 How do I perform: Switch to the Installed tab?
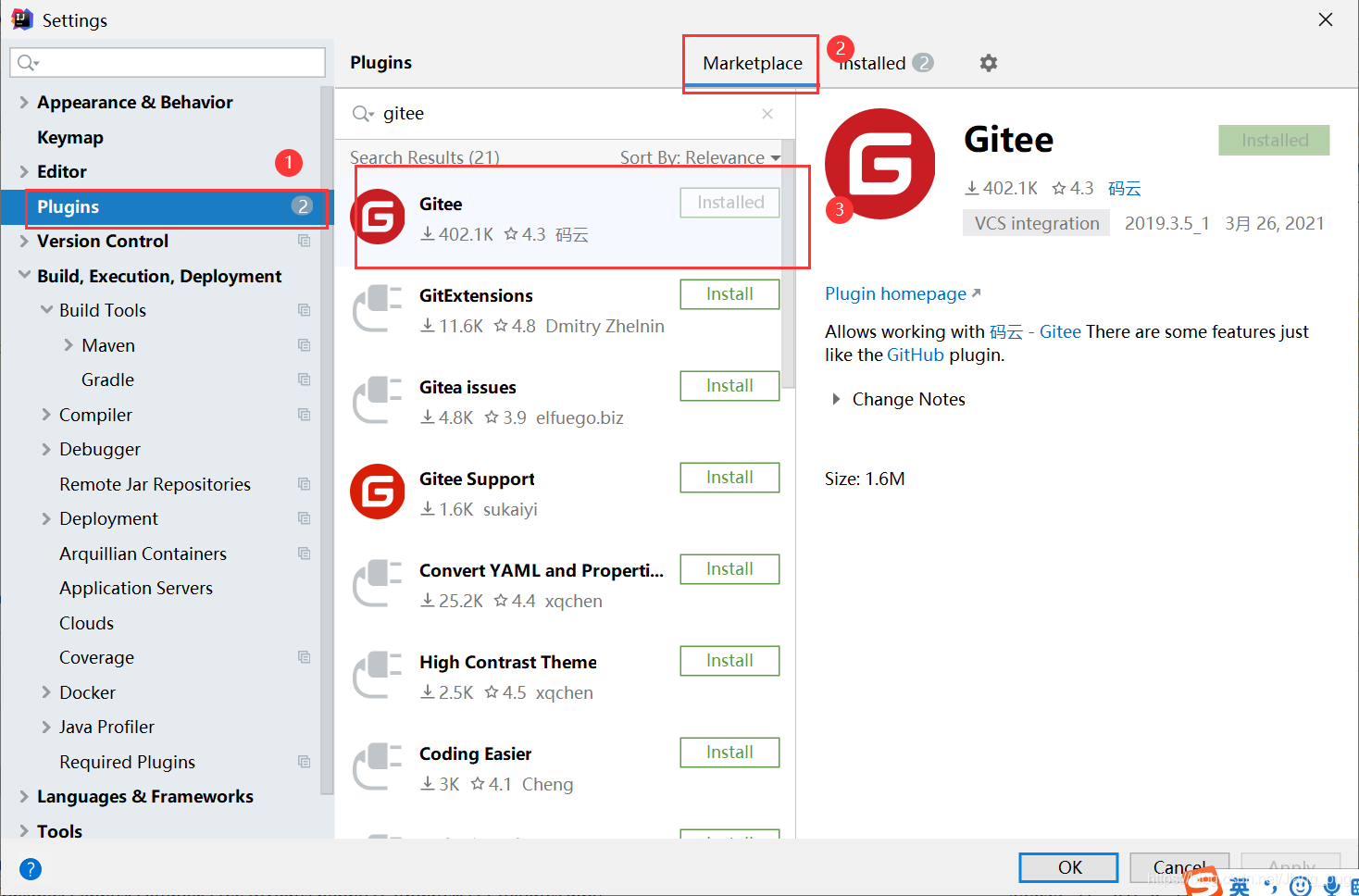coord(885,63)
